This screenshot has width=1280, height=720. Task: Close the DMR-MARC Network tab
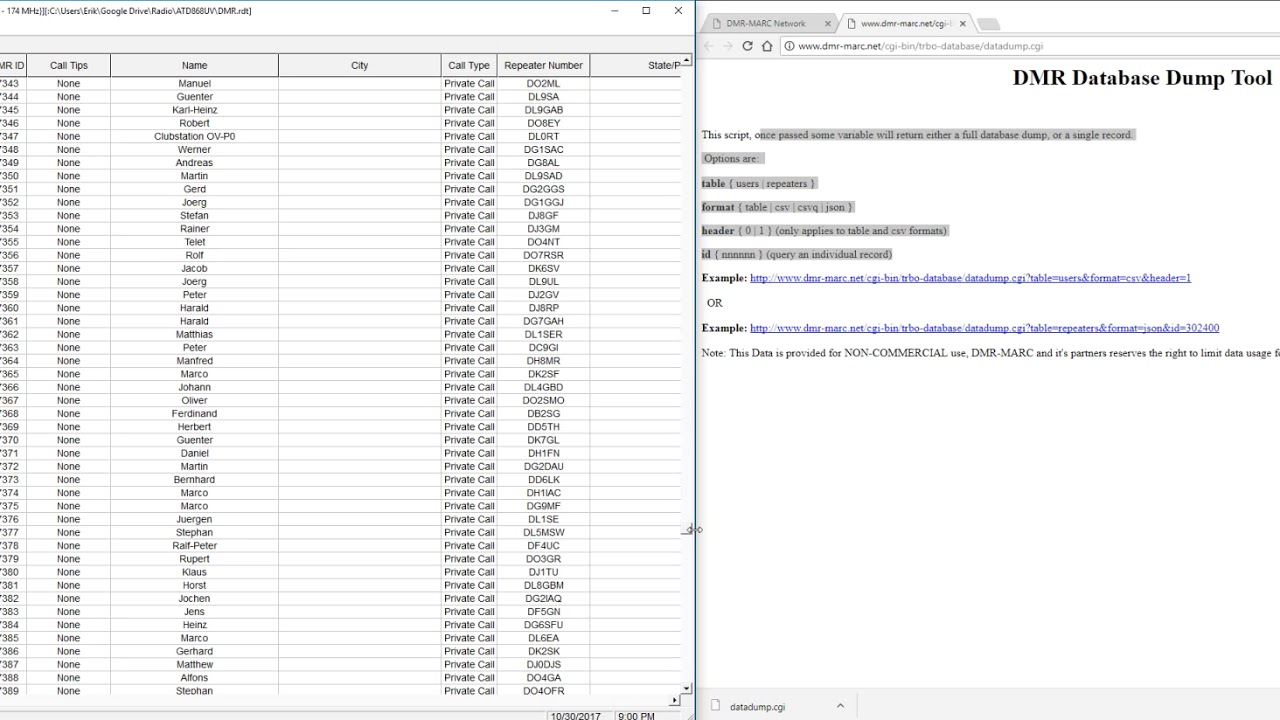828,23
